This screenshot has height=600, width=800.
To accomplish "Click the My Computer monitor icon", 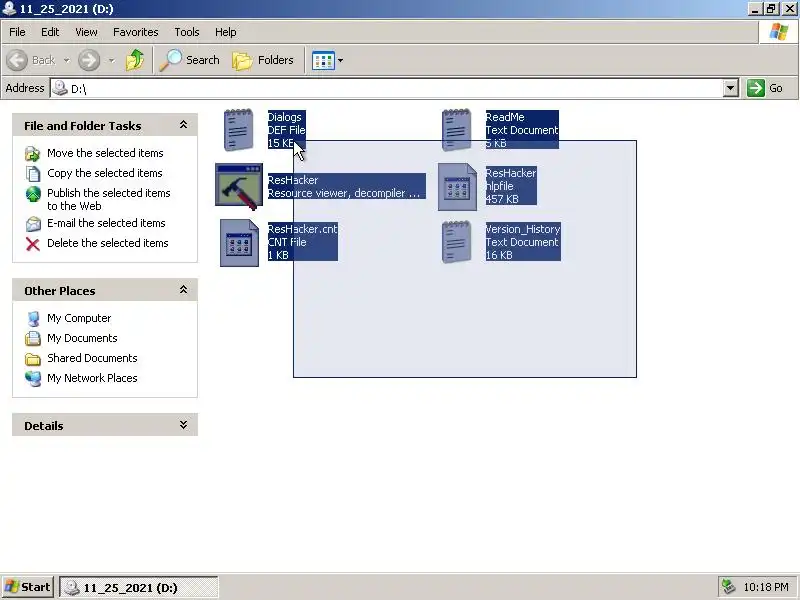I will click(x=33, y=318).
